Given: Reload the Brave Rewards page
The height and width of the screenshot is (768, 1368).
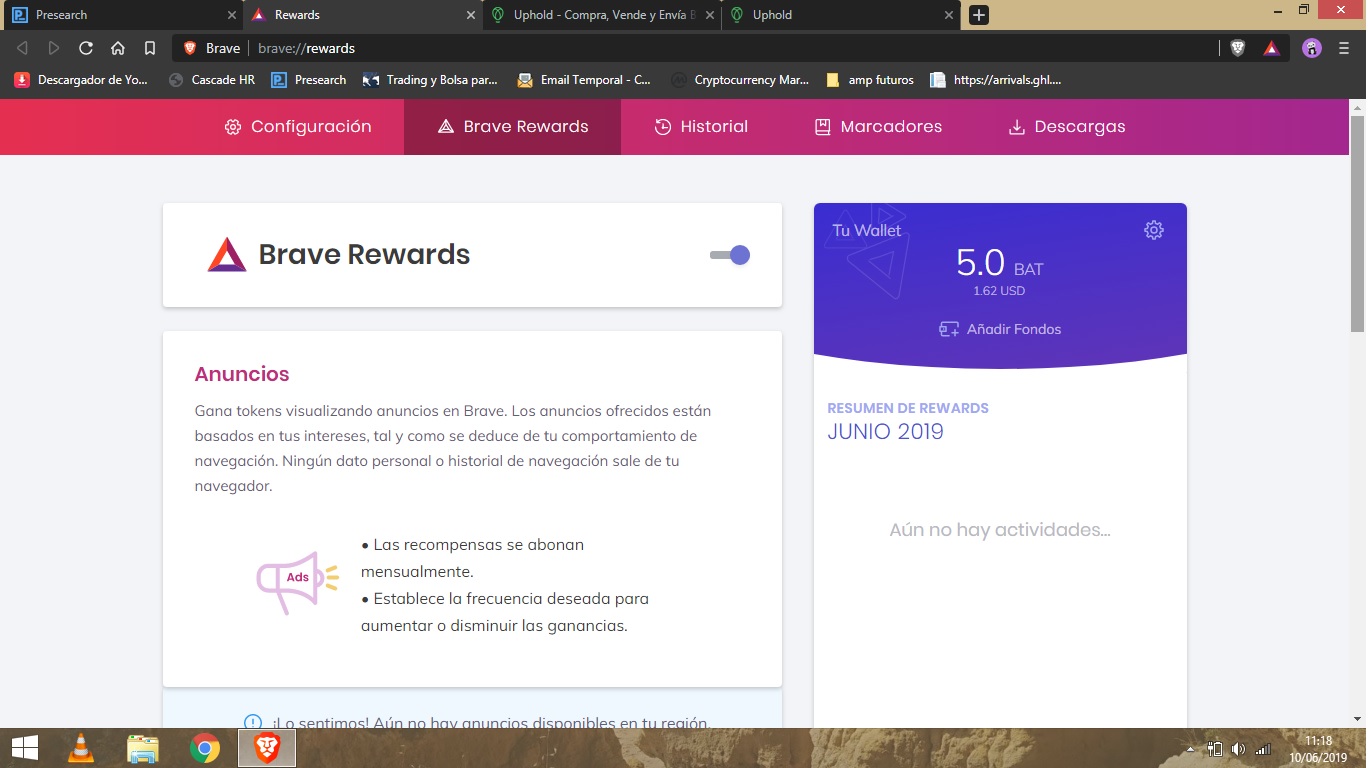Looking at the screenshot, I should click(86, 48).
